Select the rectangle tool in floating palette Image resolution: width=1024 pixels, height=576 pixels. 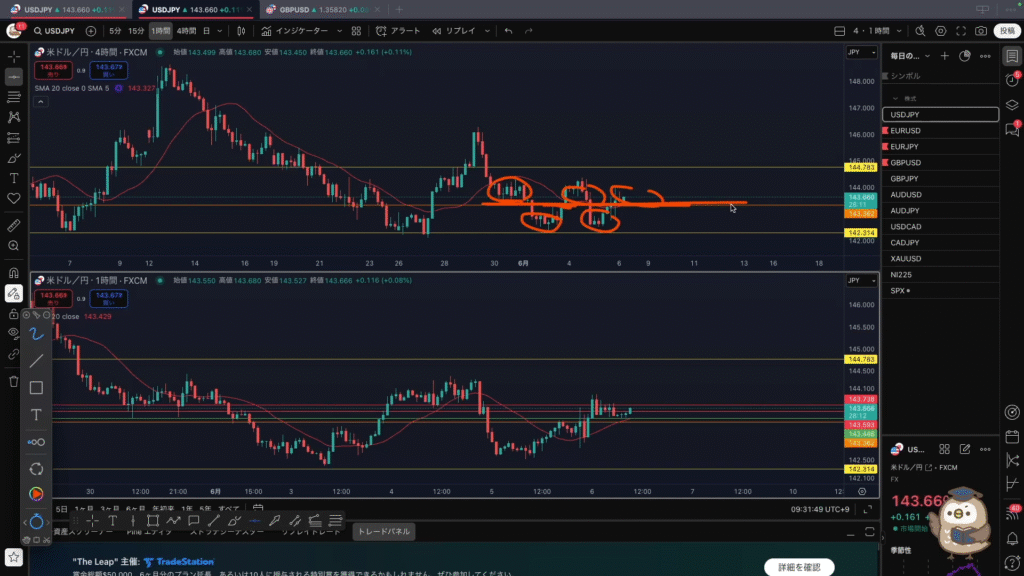point(36,388)
